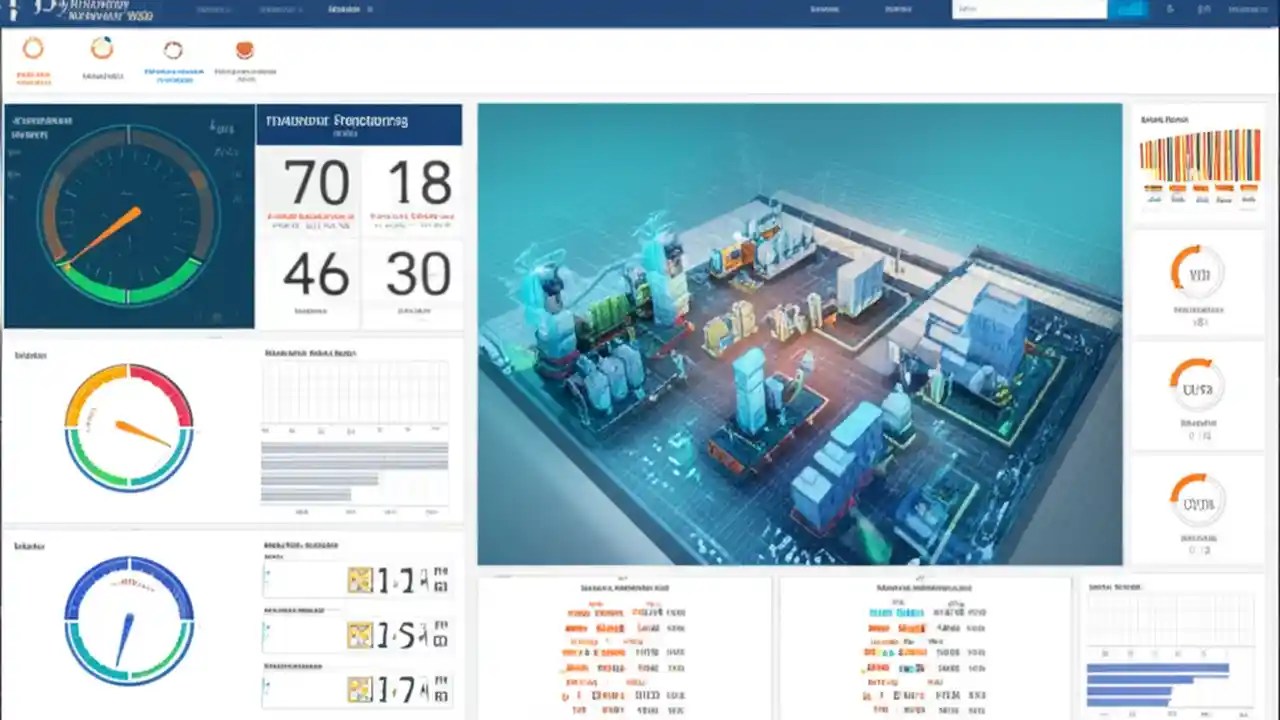The image size is (1280, 720).
Task: Open the notifications icon right of the profile icon
Action: (1203, 9)
